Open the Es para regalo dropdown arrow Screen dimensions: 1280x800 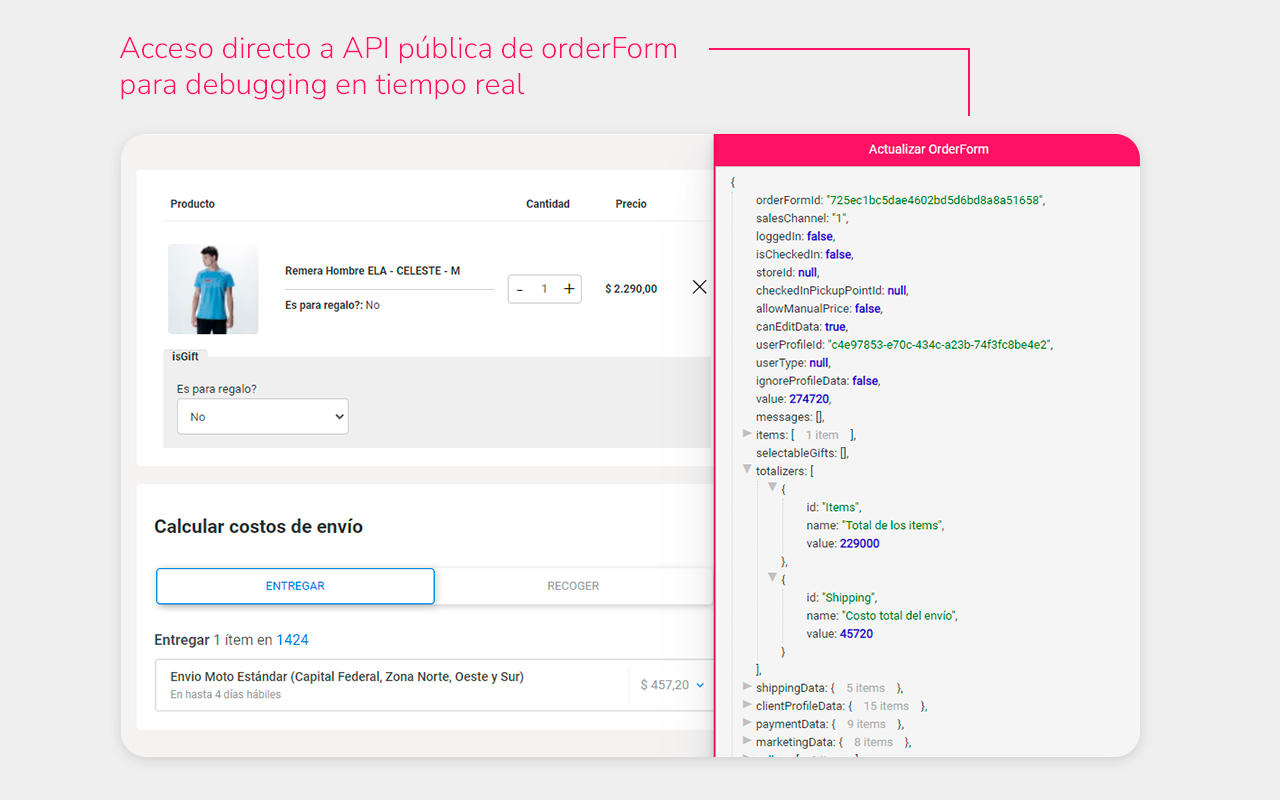point(340,416)
